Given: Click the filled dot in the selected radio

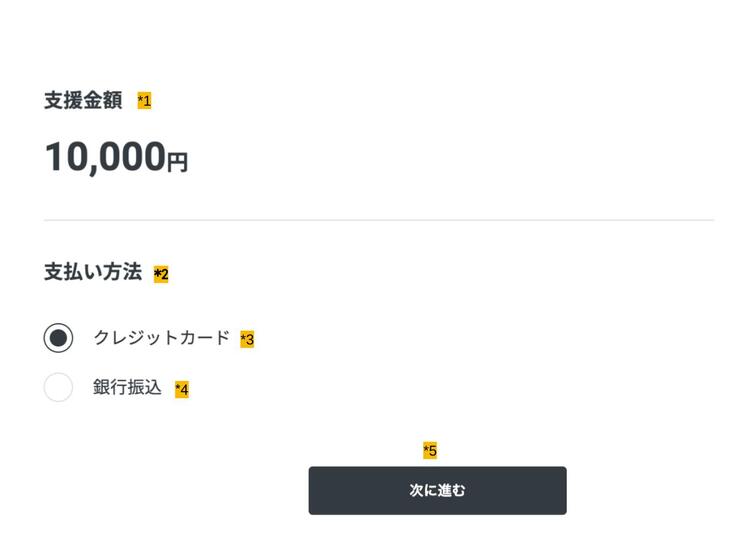Looking at the screenshot, I should [x=58, y=338].
